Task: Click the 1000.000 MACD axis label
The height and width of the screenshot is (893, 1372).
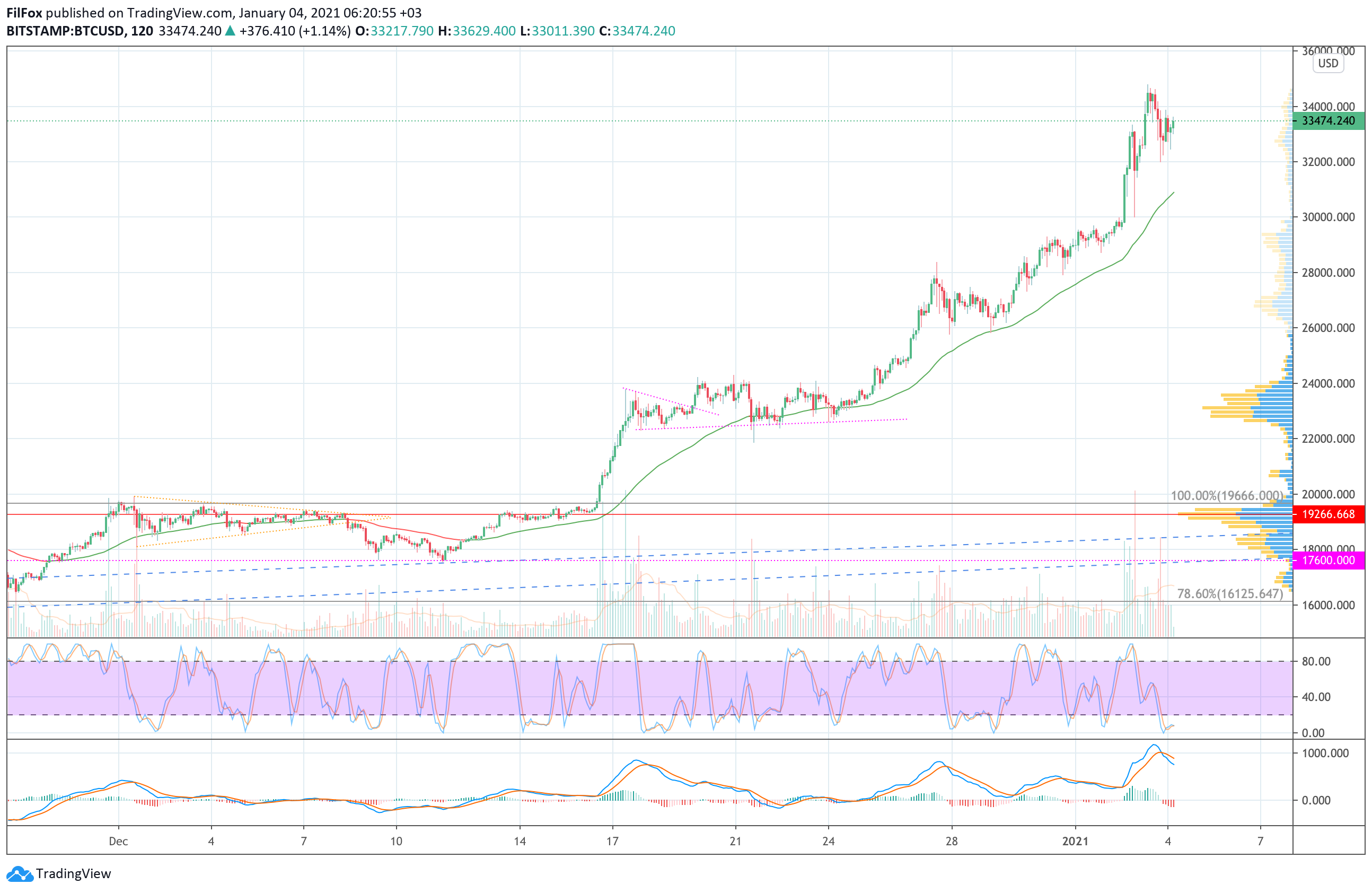Action: [x=1325, y=754]
